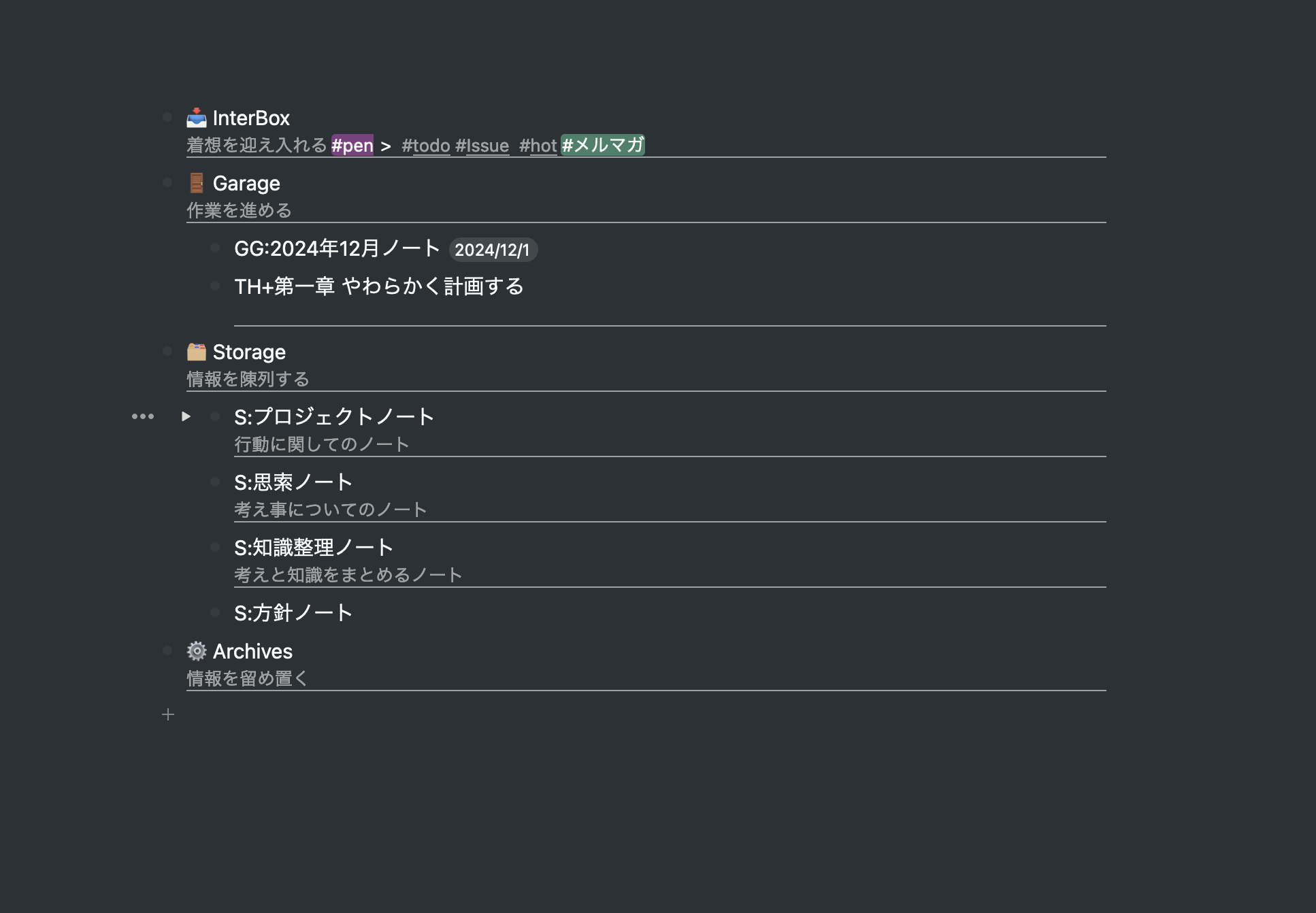Click the #pen highlighted tag
The height and width of the screenshot is (913, 1316).
click(352, 145)
